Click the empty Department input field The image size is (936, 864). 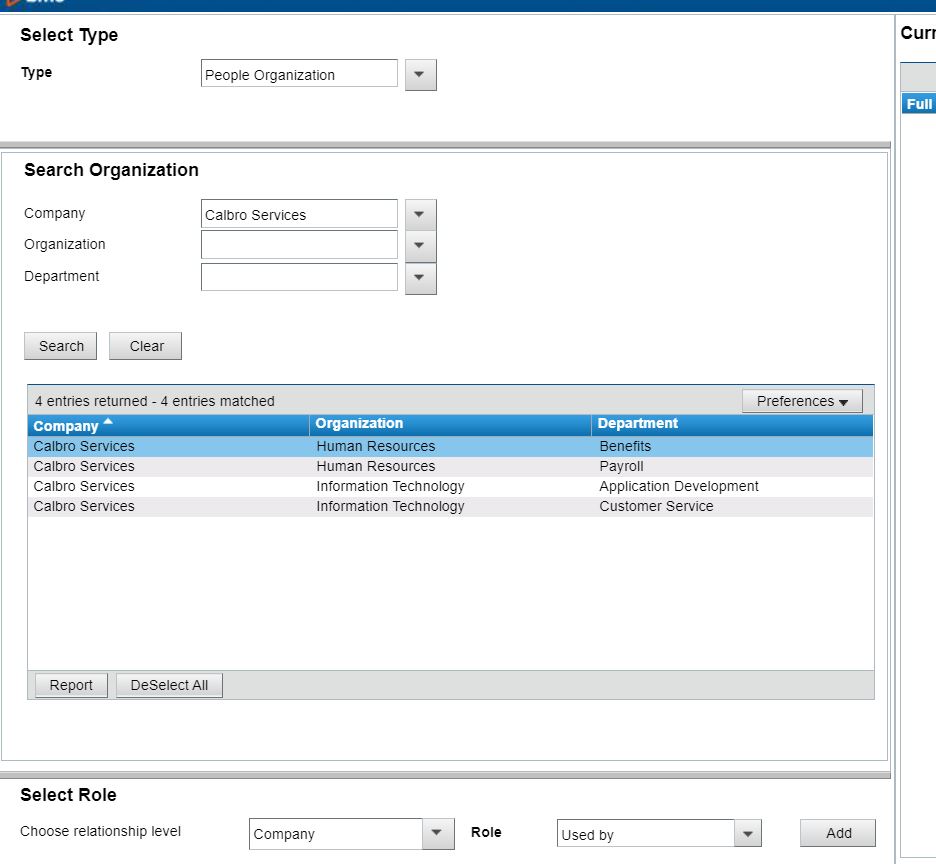coord(299,277)
